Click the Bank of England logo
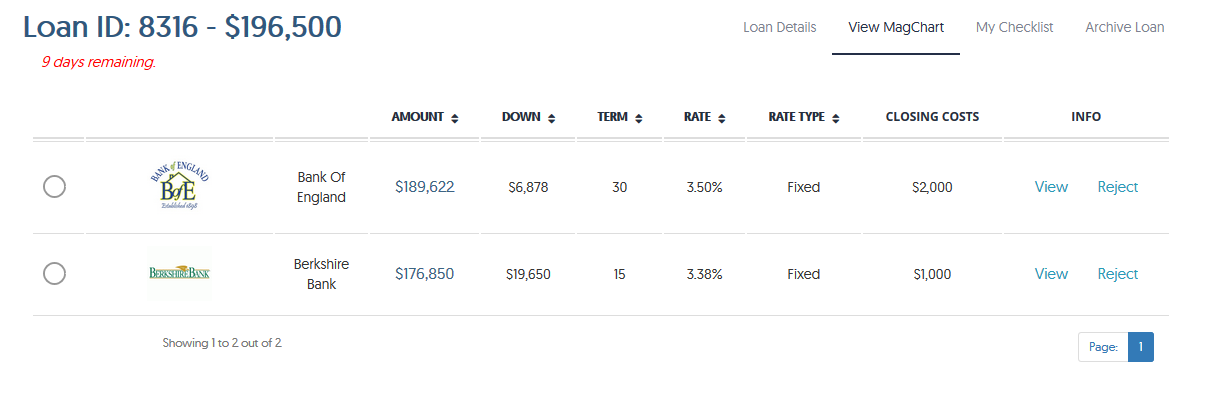The image size is (1220, 394). point(180,186)
